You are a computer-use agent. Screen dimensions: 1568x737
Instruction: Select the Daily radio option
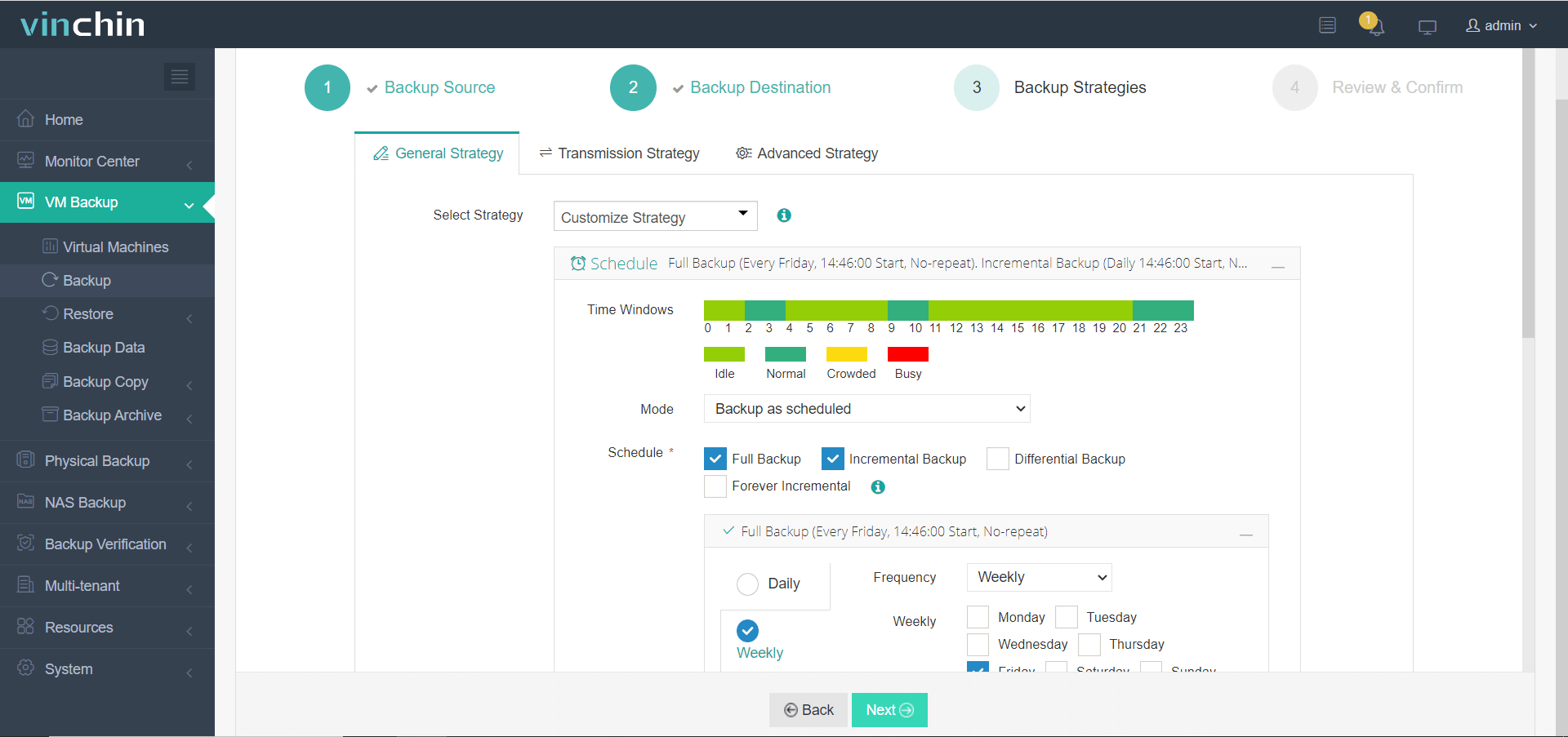click(747, 584)
